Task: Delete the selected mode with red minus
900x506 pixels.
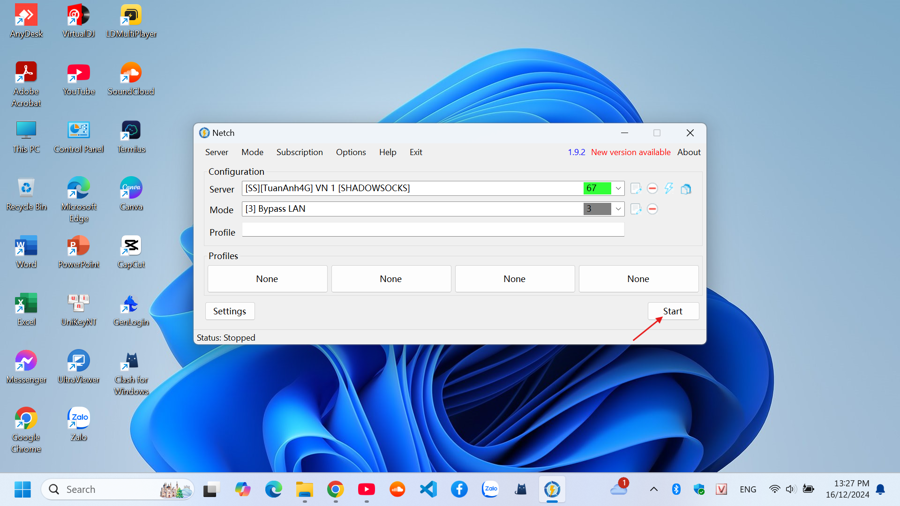Action: pyautogui.click(x=653, y=210)
